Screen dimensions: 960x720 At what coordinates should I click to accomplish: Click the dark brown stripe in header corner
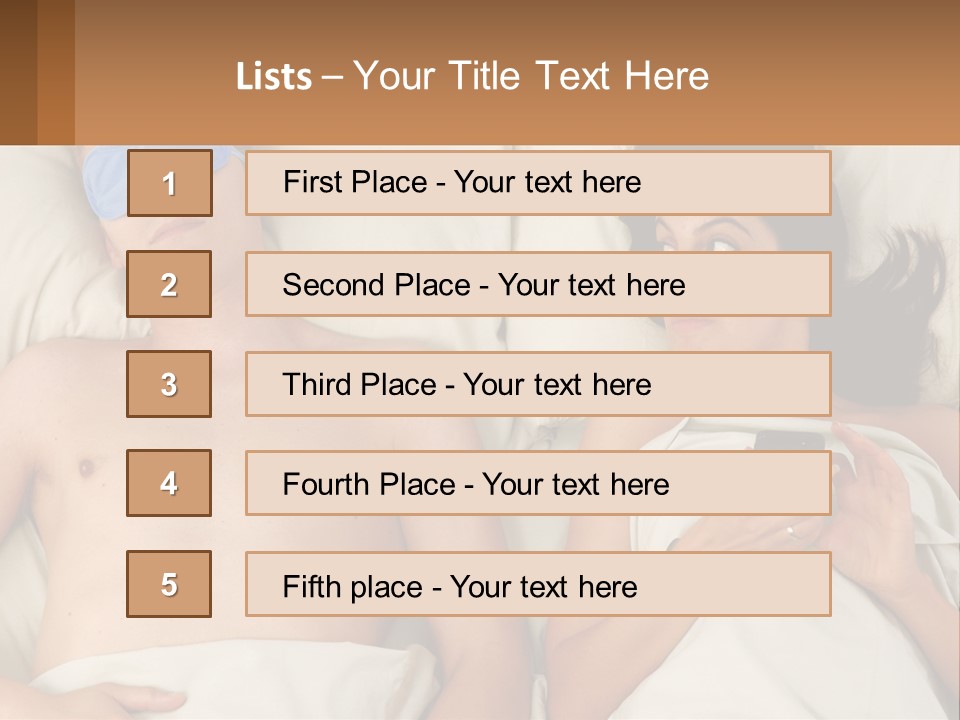click(x=18, y=72)
